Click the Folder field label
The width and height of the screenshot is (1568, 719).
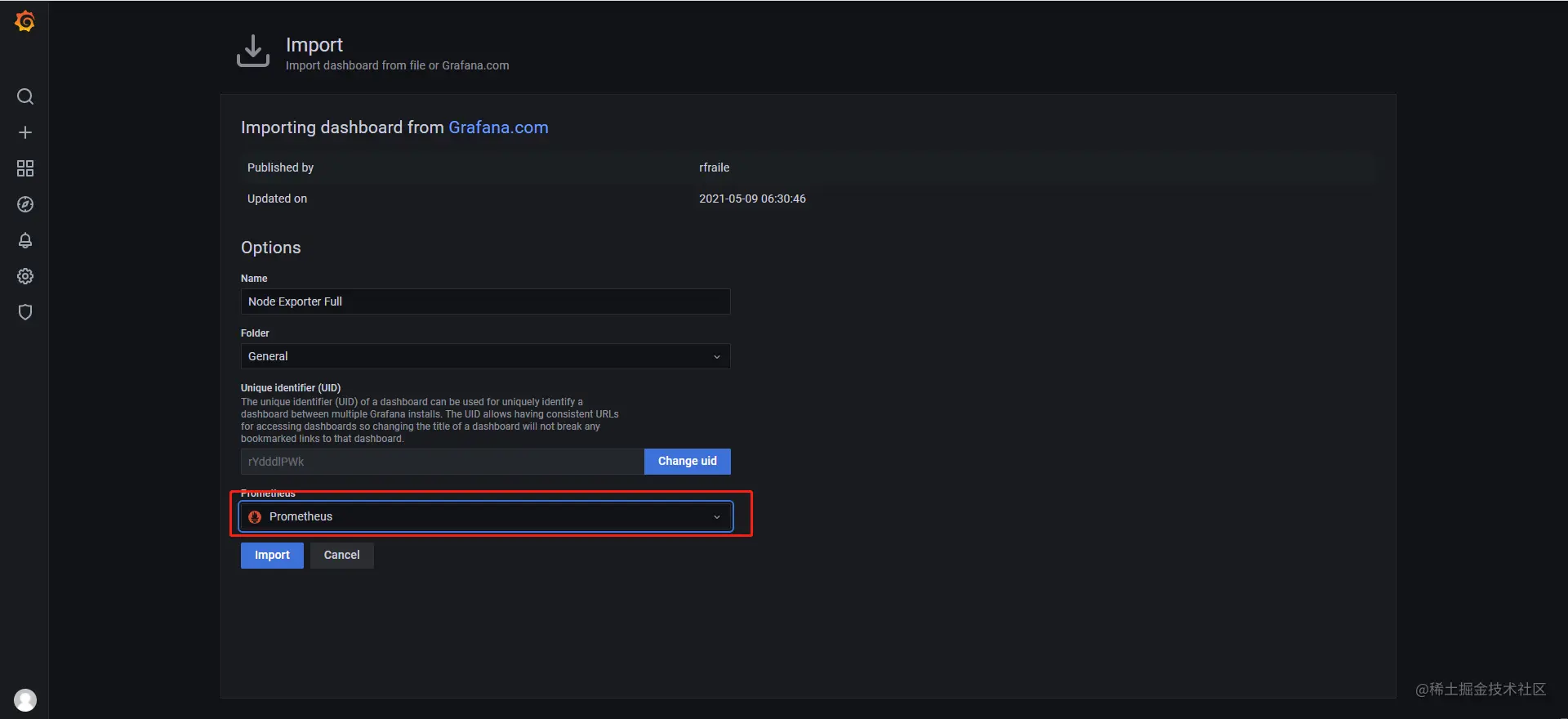click(255, 333)
